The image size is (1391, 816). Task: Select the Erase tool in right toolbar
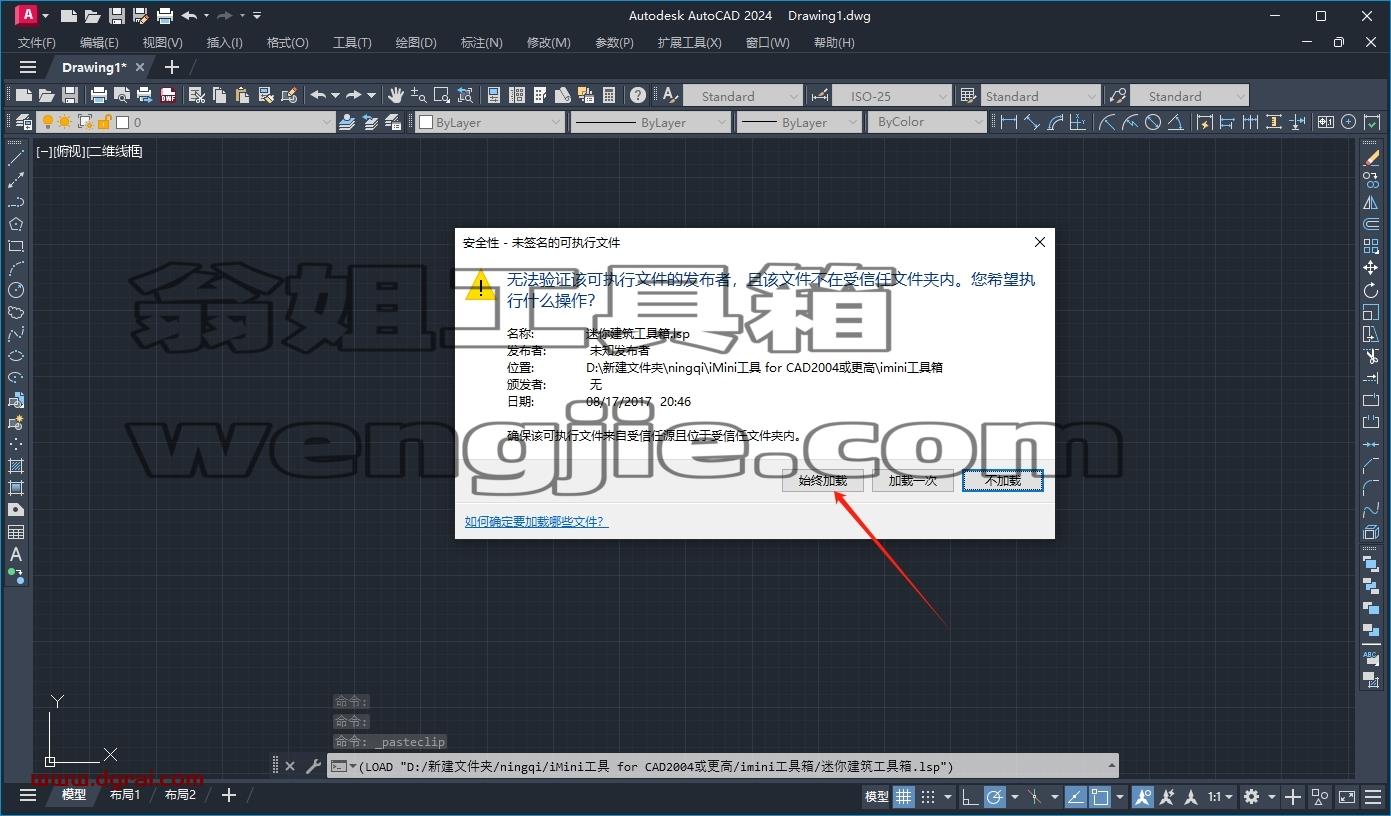pos(1370,159)
